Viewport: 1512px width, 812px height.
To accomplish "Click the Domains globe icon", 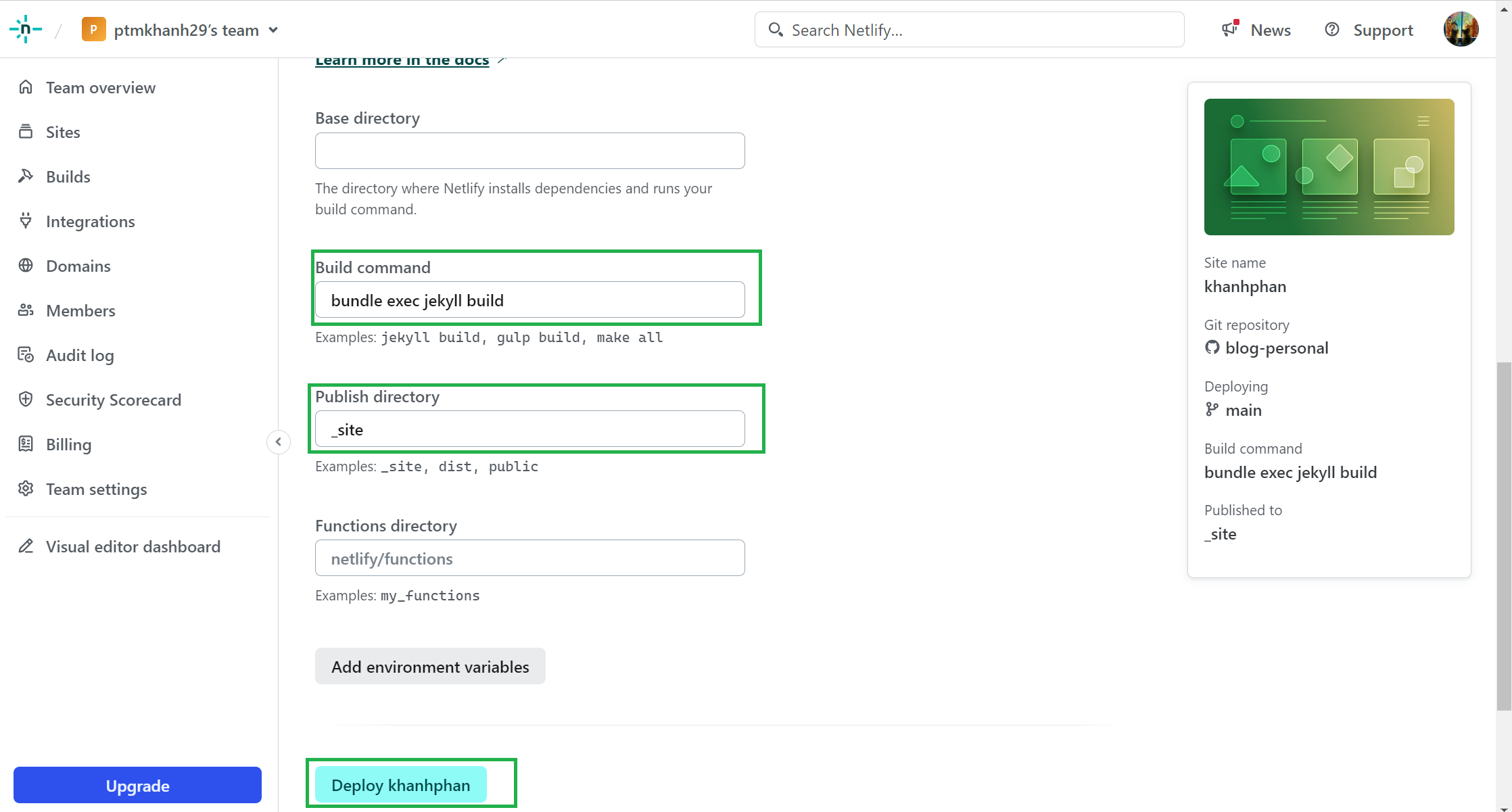I will (x=26, y=266).
